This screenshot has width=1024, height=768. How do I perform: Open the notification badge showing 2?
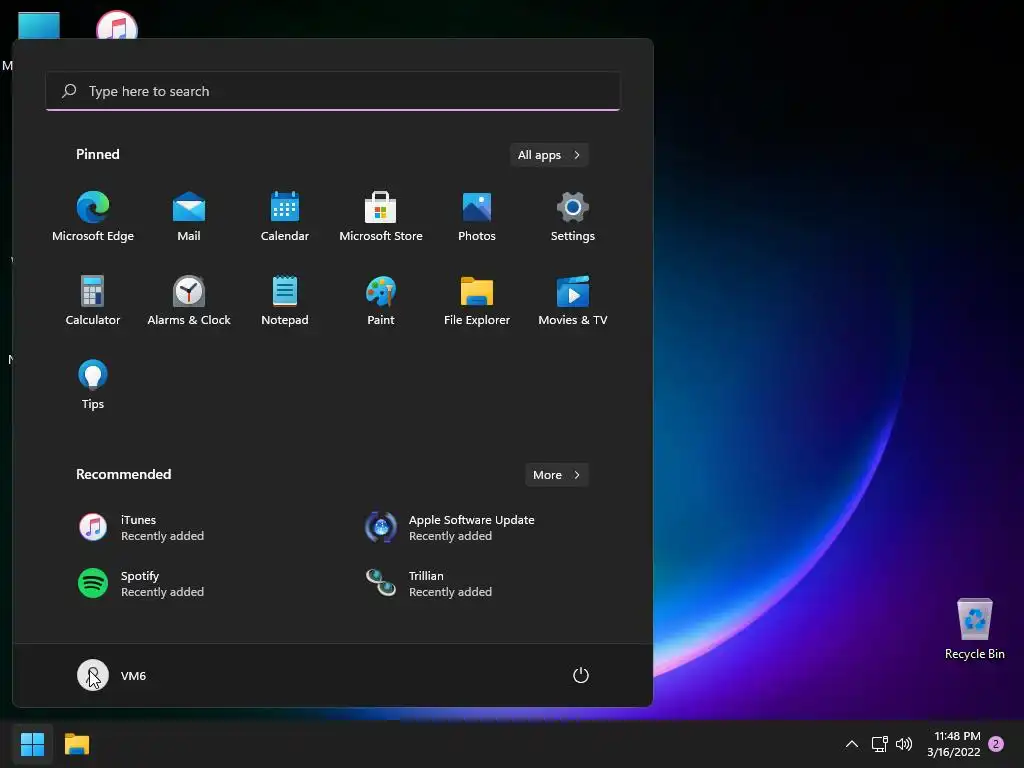pos(996,744)
